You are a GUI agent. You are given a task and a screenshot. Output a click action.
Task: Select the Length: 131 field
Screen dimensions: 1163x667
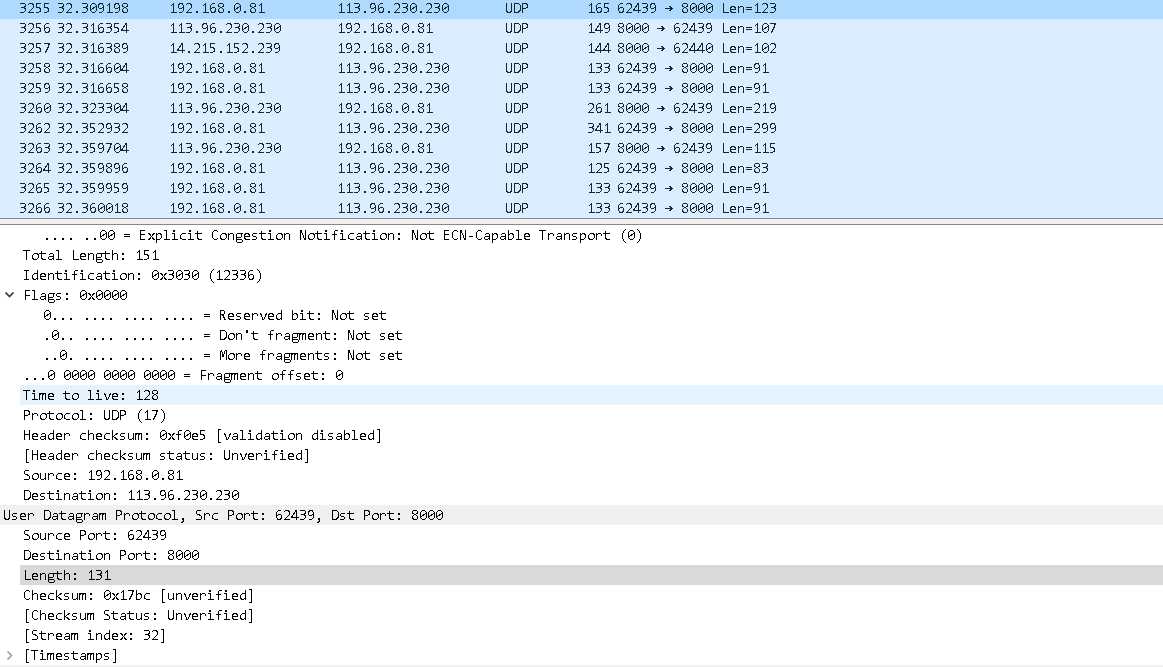591,576
